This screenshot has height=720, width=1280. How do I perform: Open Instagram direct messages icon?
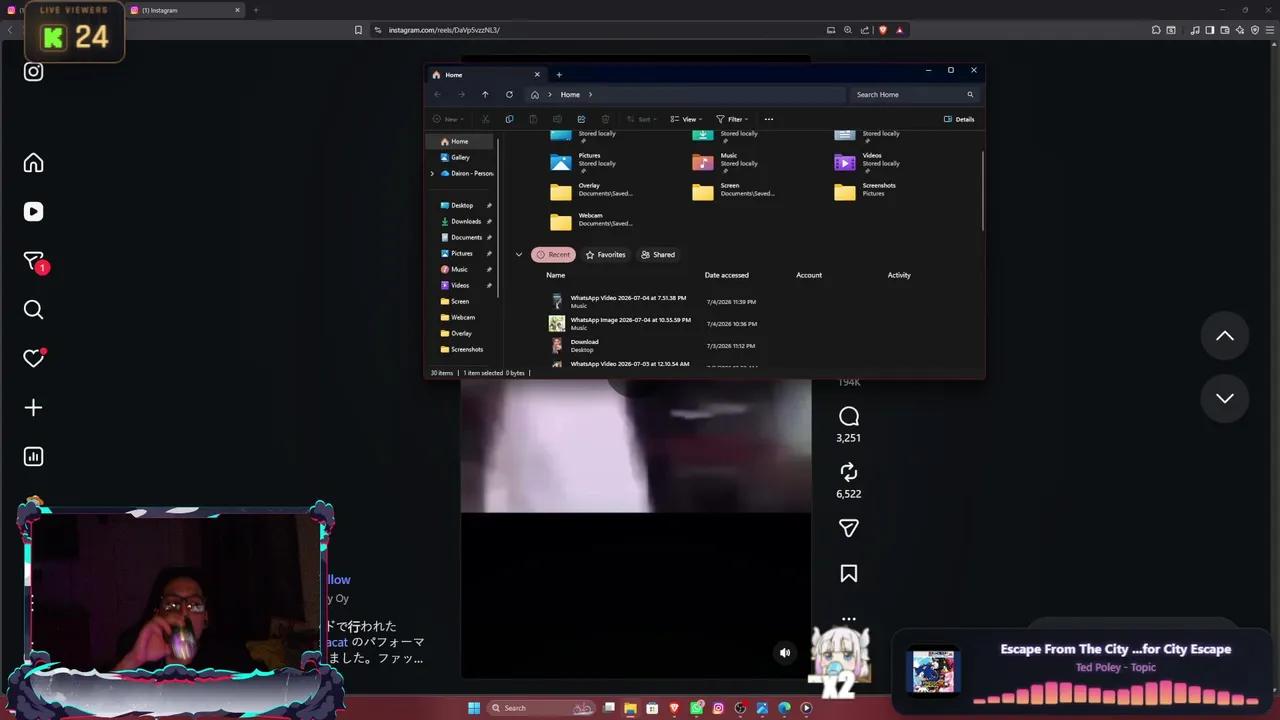tap(33, 261)
